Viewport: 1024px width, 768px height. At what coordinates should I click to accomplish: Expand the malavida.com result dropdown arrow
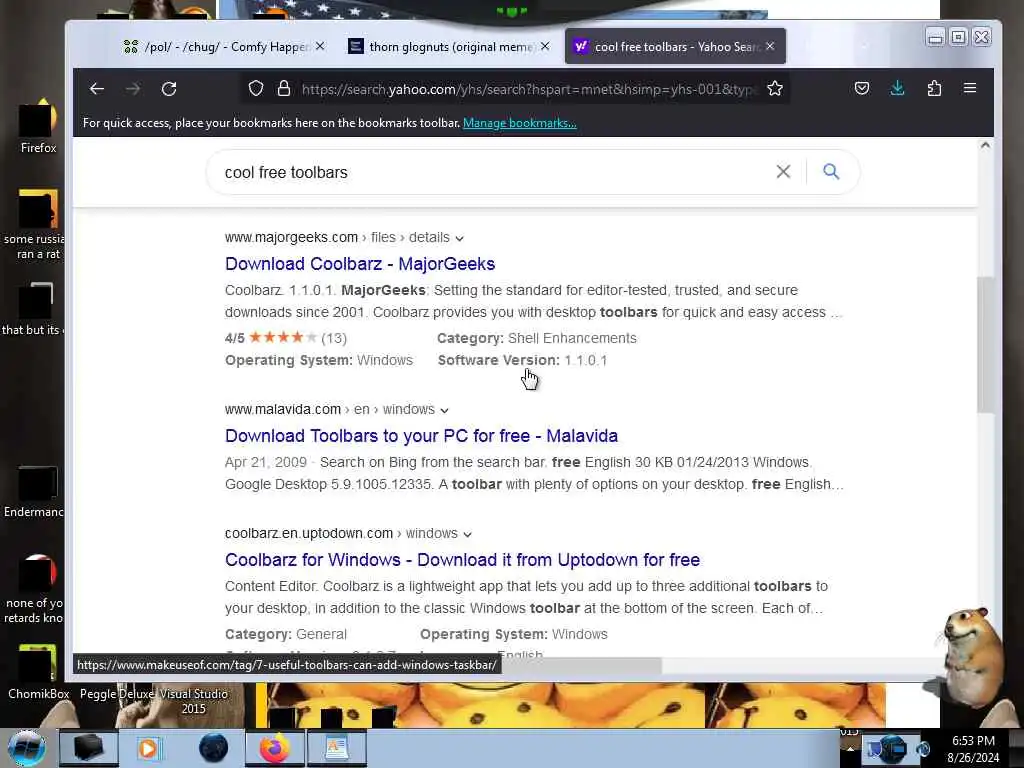(445, 410)
